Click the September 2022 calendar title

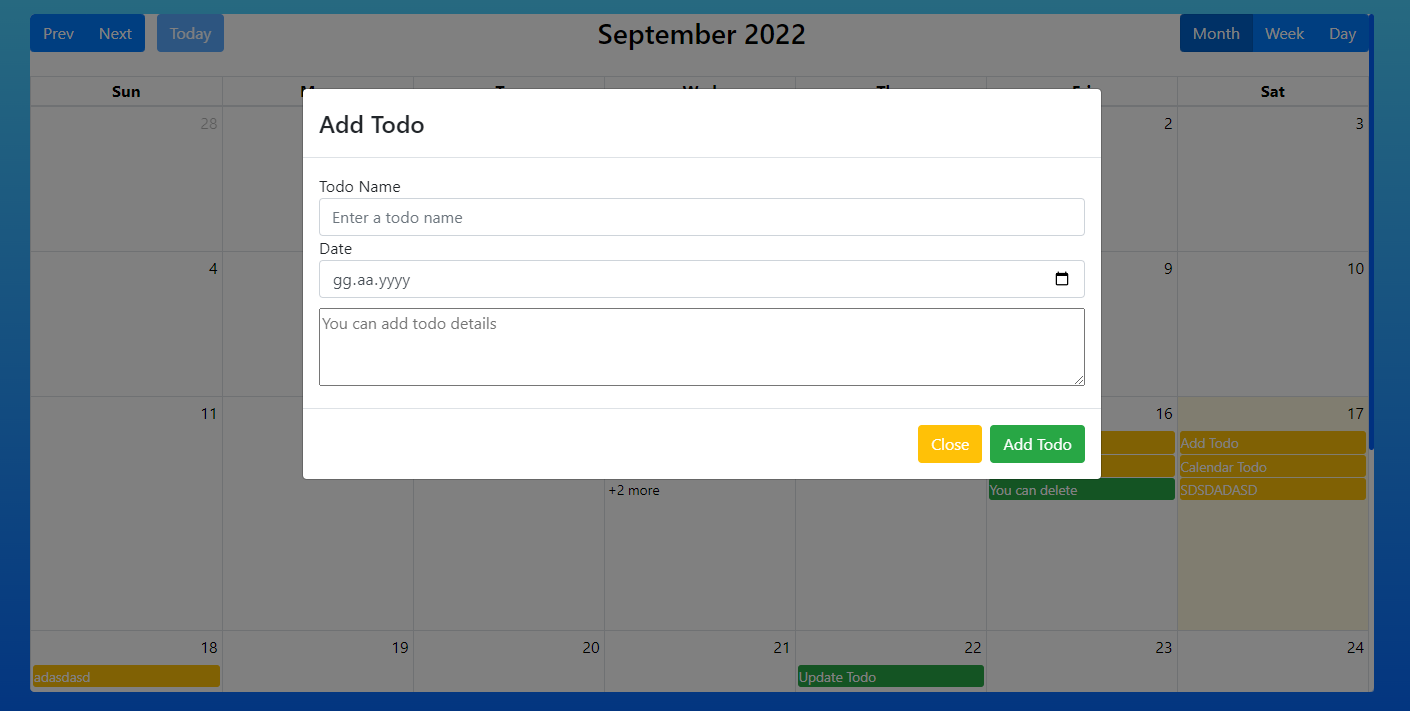pos(702,34)
